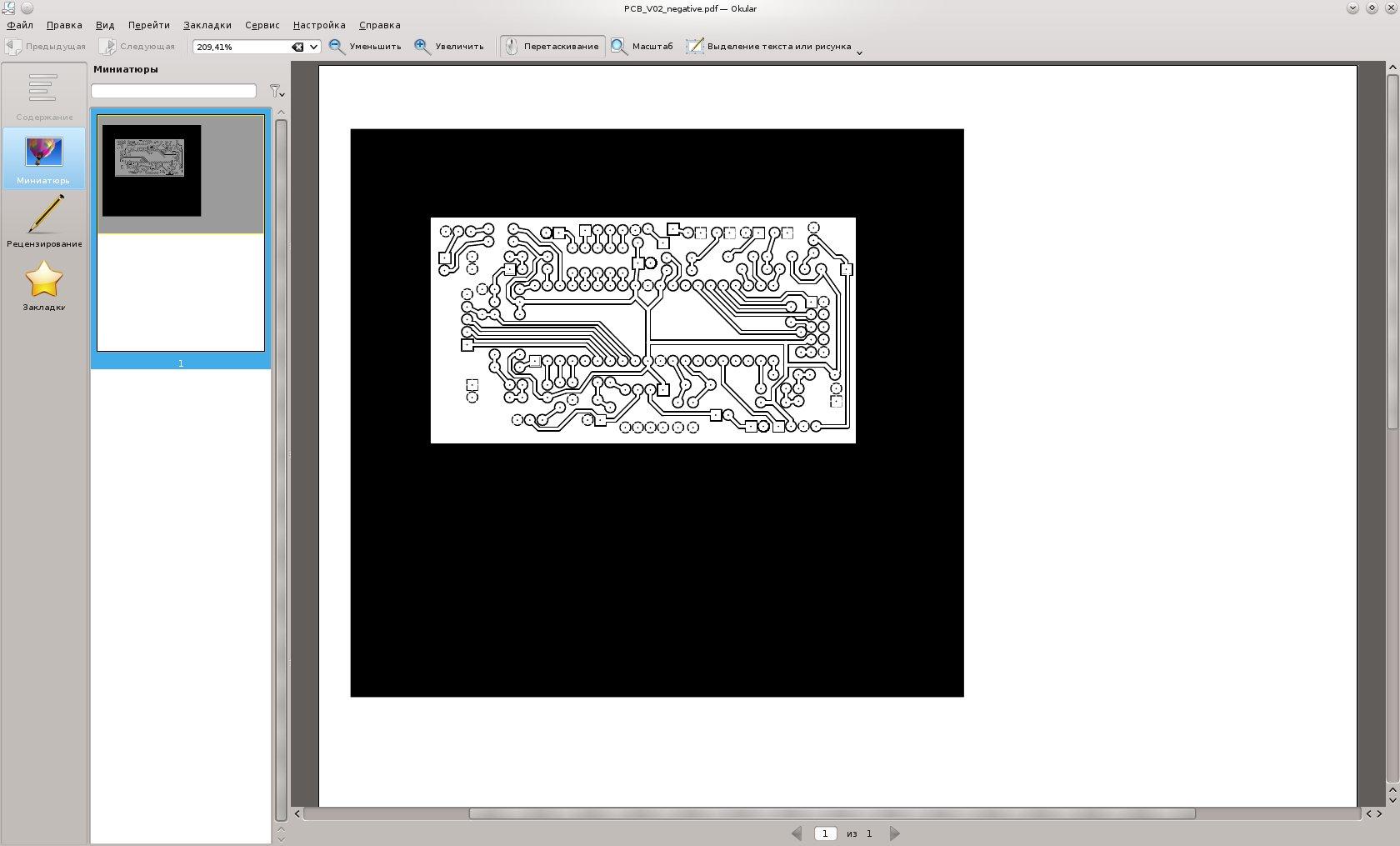Open the Файл menu
Viewport: 1400px width, 846px height.
20,25
